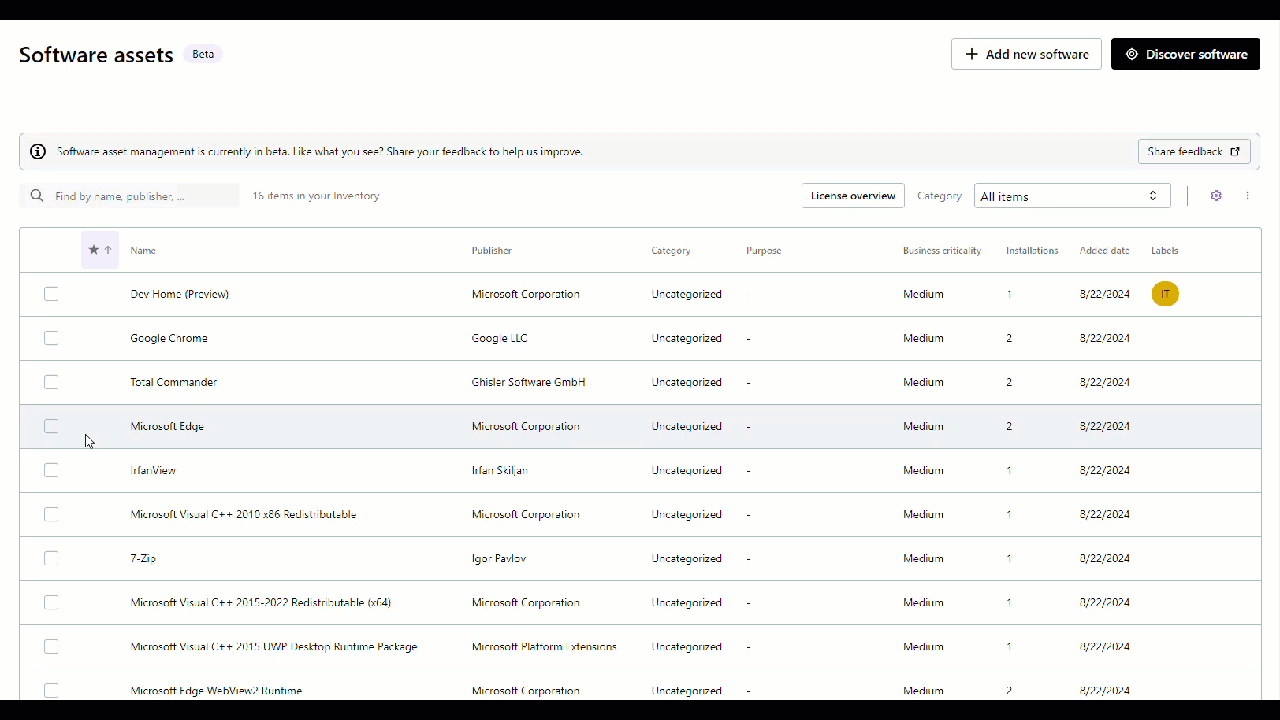Open the 7-Zip entry

143,558
